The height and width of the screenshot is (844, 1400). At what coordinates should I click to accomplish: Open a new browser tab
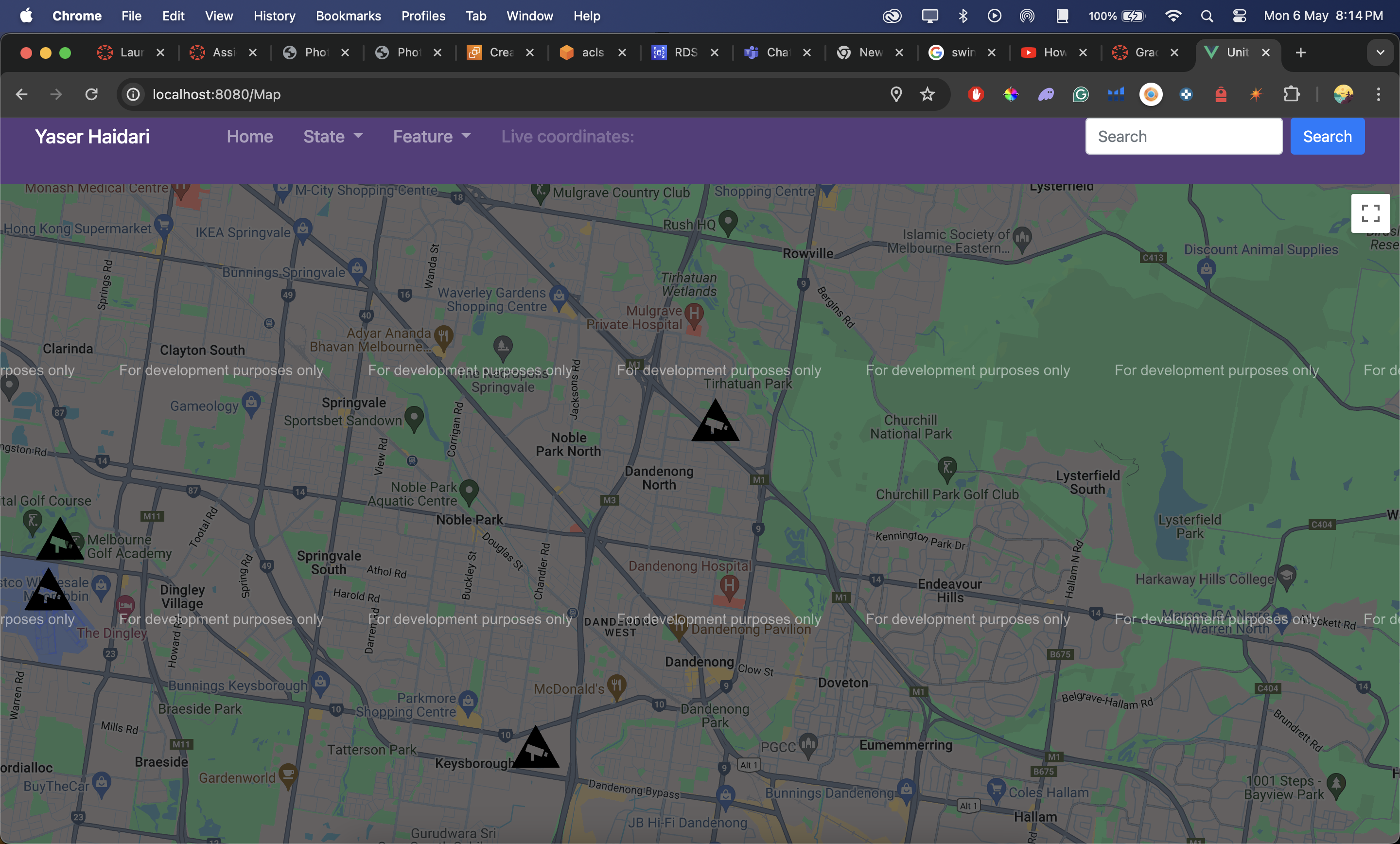[x=1300, y=53]
